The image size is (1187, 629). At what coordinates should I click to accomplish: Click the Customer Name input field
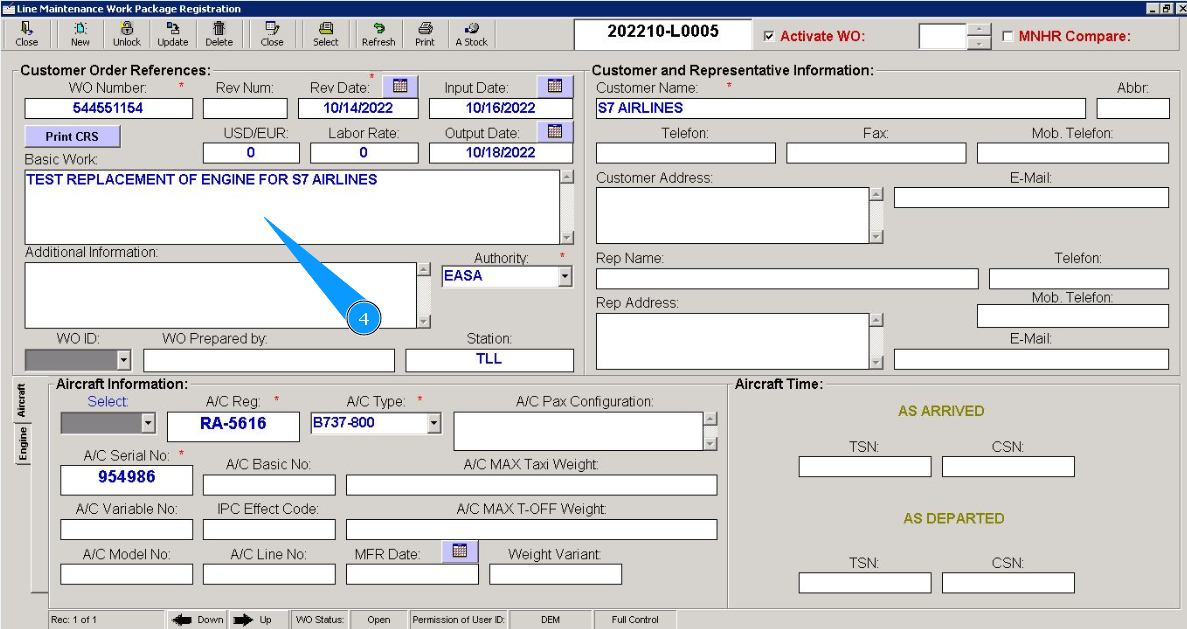839,108
